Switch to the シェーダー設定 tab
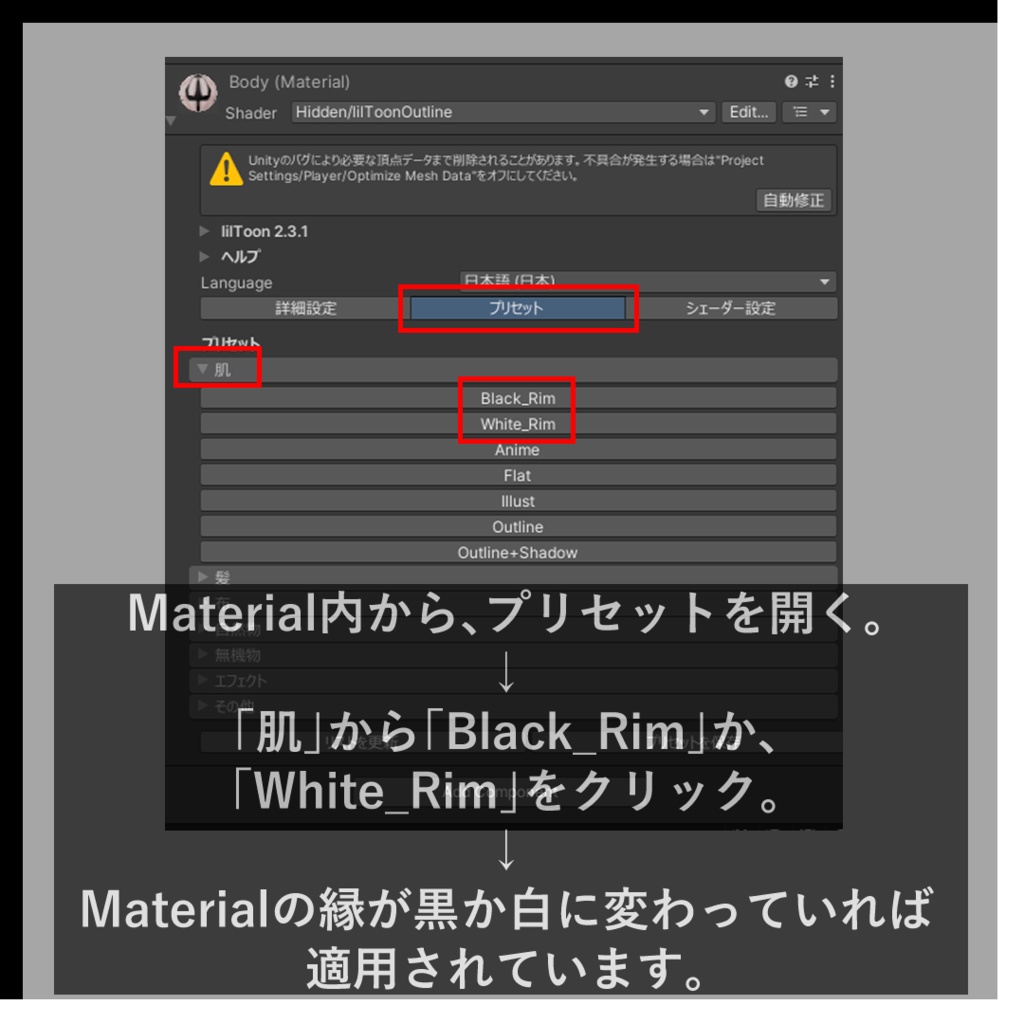Viewport: 1024px width, 1024px height. pyautogui.click(x=731, y=308)
